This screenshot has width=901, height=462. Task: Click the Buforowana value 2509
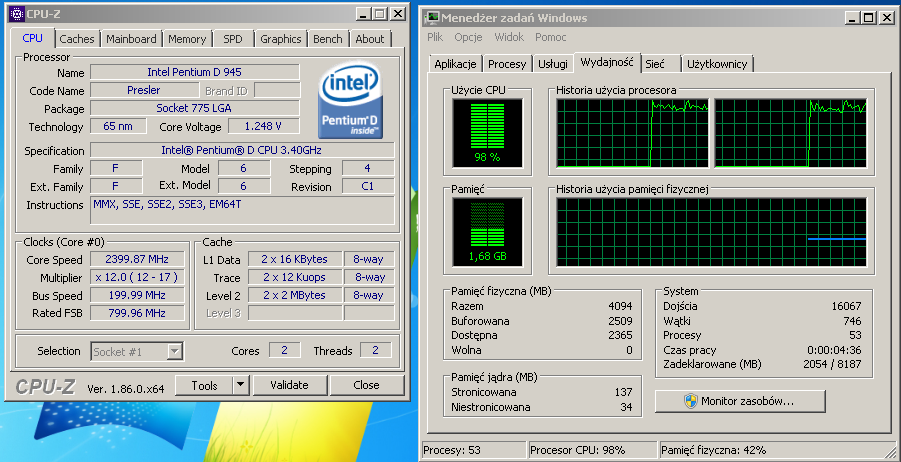coord(621,321)
